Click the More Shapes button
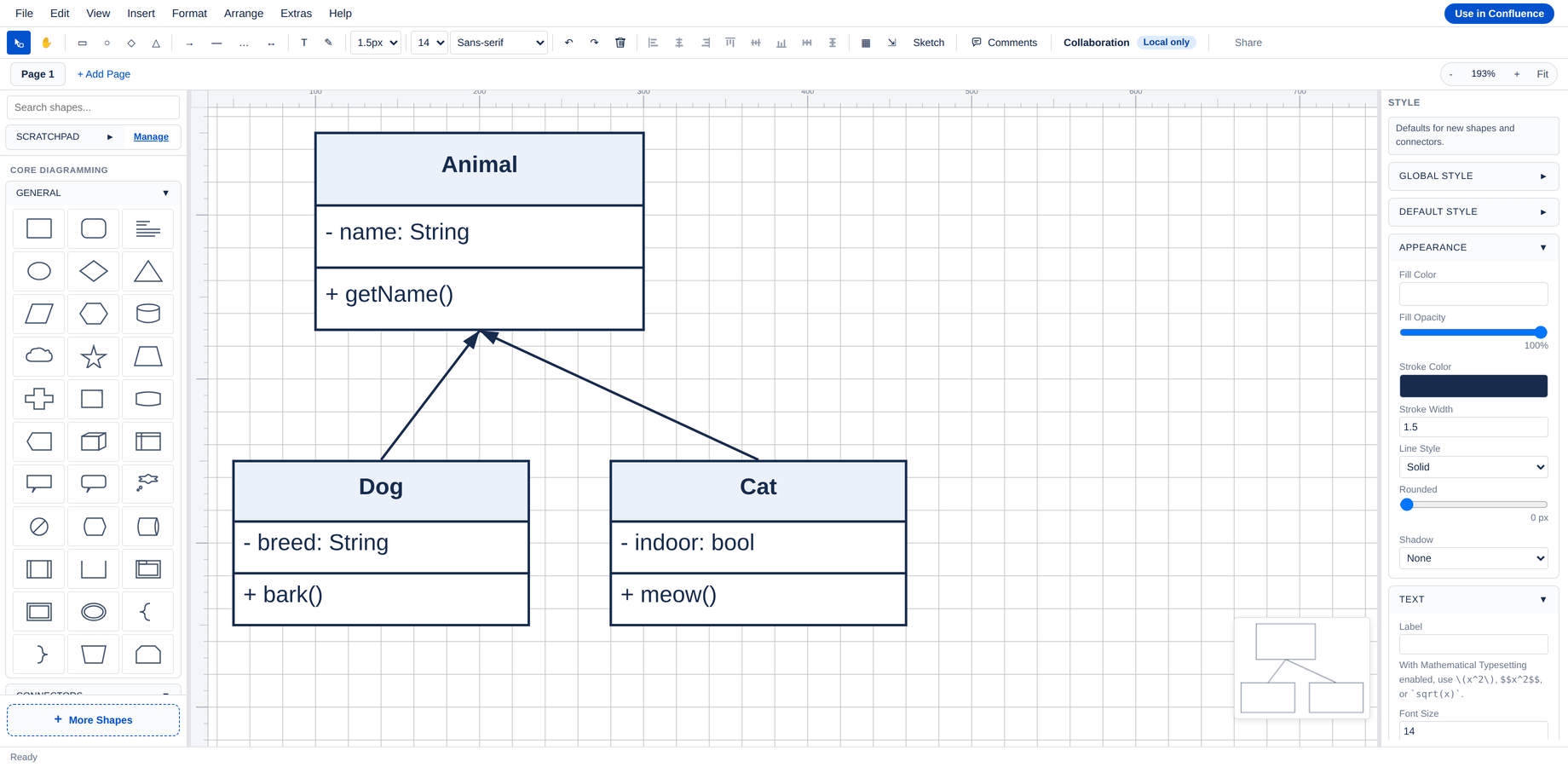 93,720
